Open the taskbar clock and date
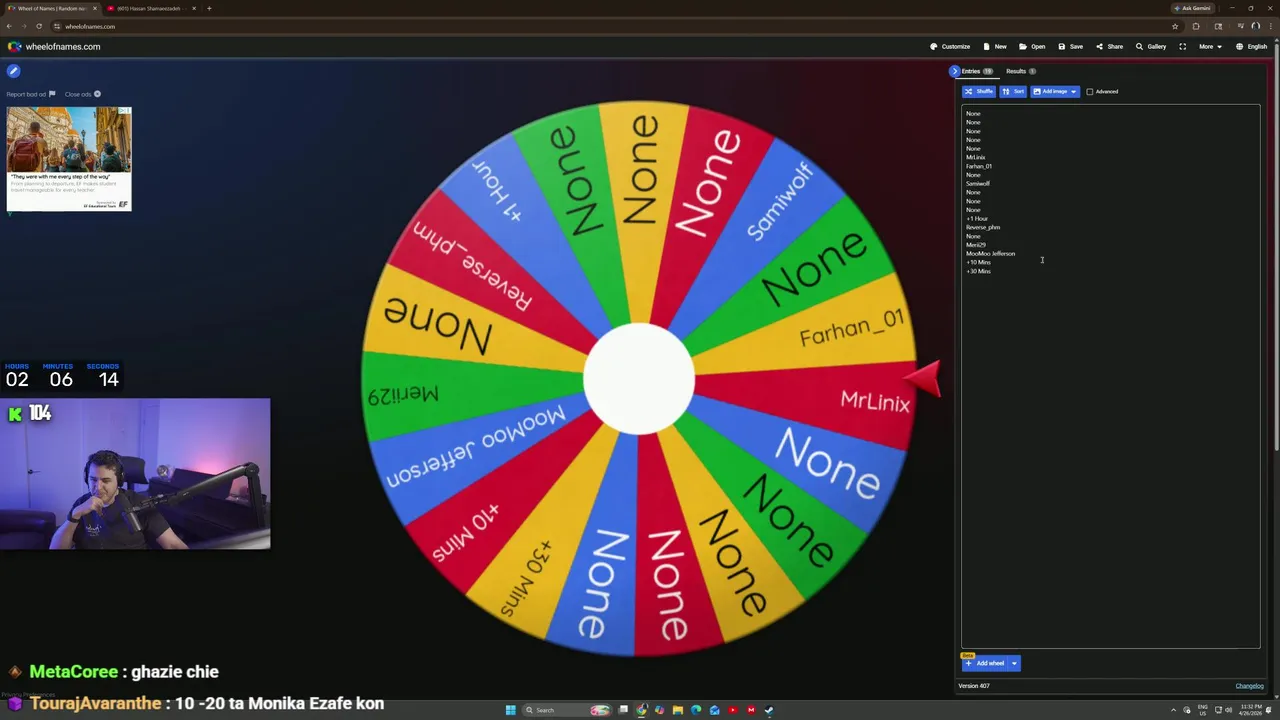1280x720 pixels. pyautogui.click(x=1250, y=710)
